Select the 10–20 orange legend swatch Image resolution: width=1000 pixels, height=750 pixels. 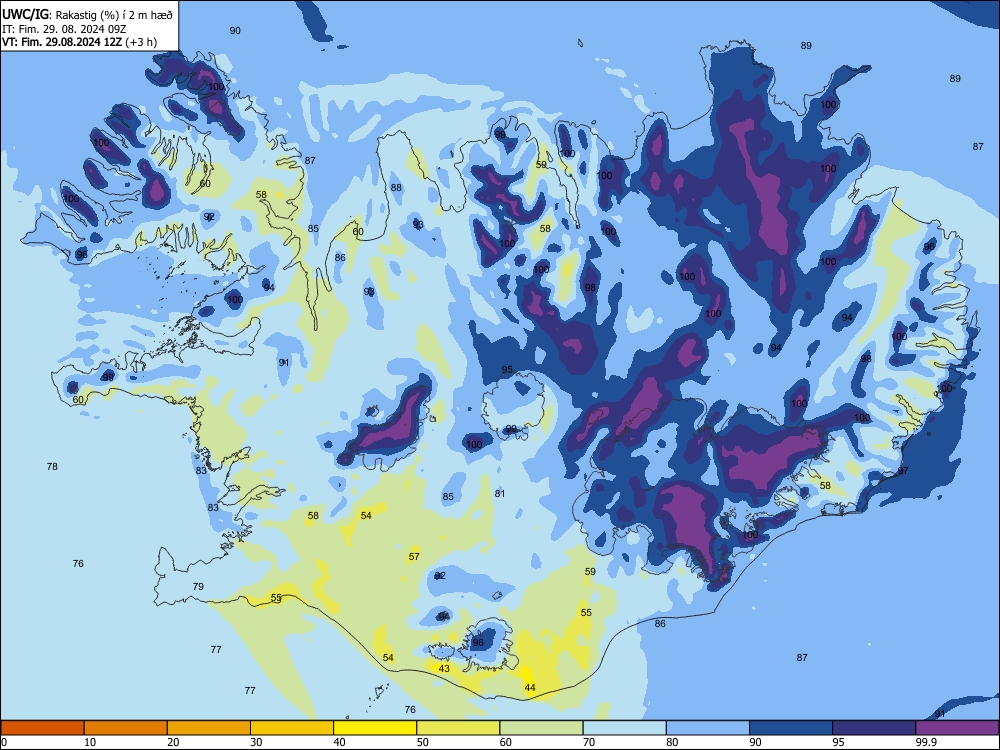[x=126, y=728]
